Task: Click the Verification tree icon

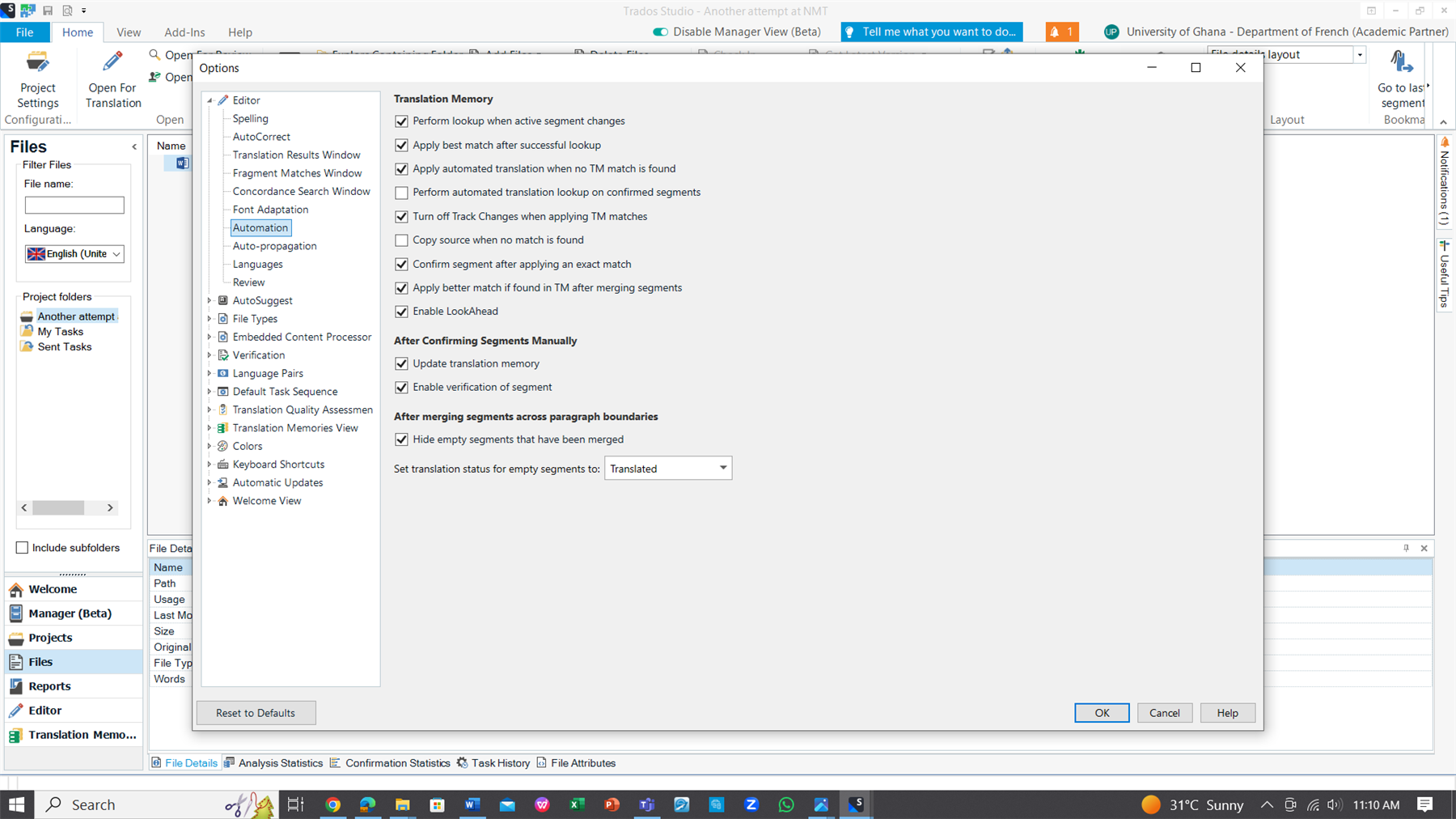Action: (223, 355)
